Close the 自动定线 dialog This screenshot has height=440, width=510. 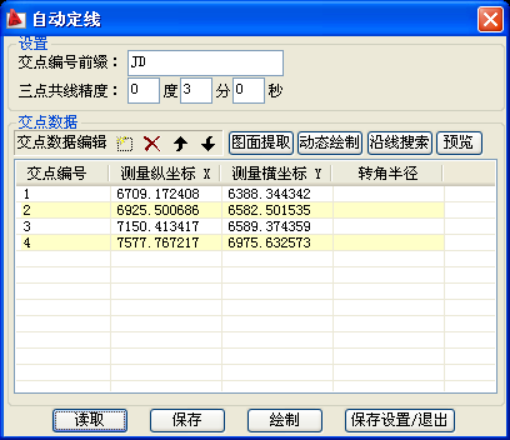[x=490, y=19]
